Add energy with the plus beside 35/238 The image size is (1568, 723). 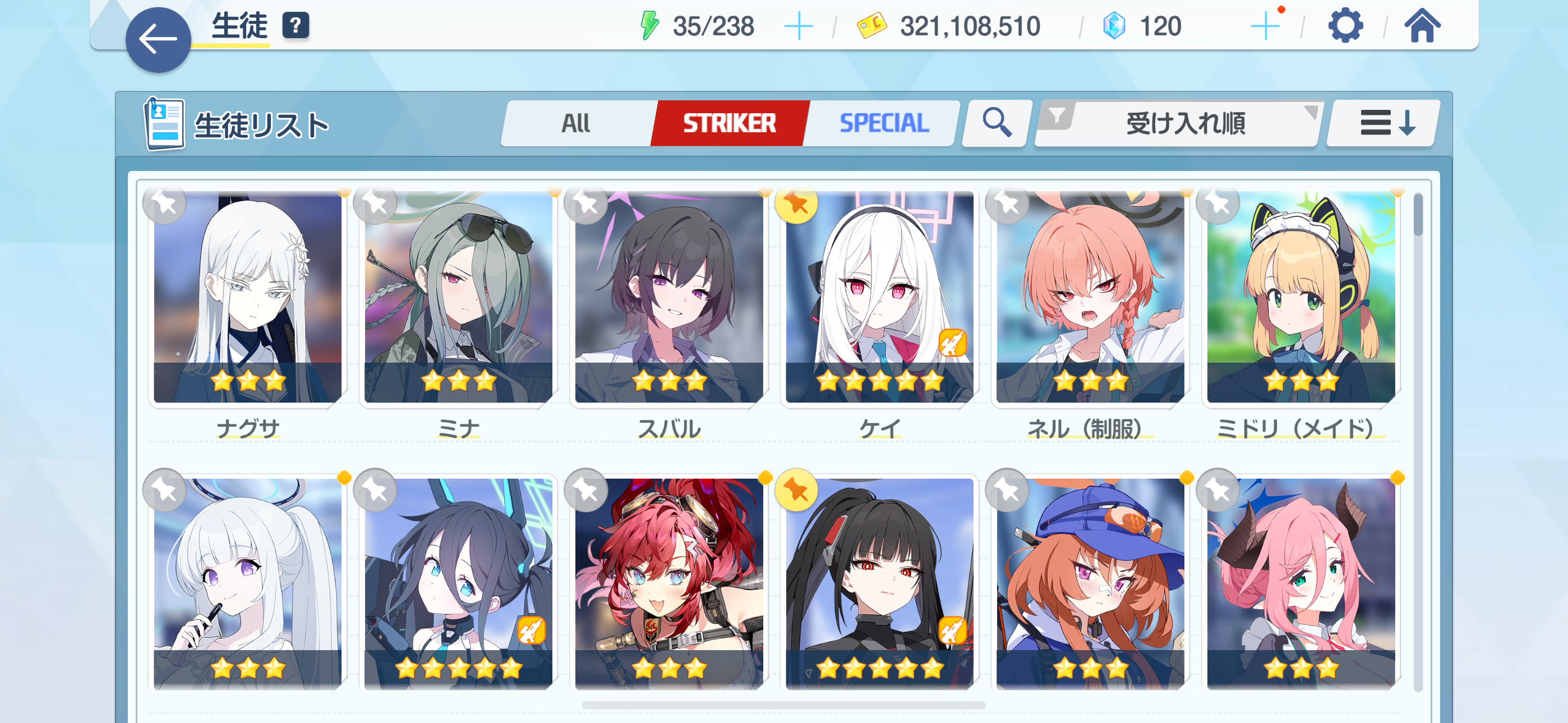pos(798,26)
